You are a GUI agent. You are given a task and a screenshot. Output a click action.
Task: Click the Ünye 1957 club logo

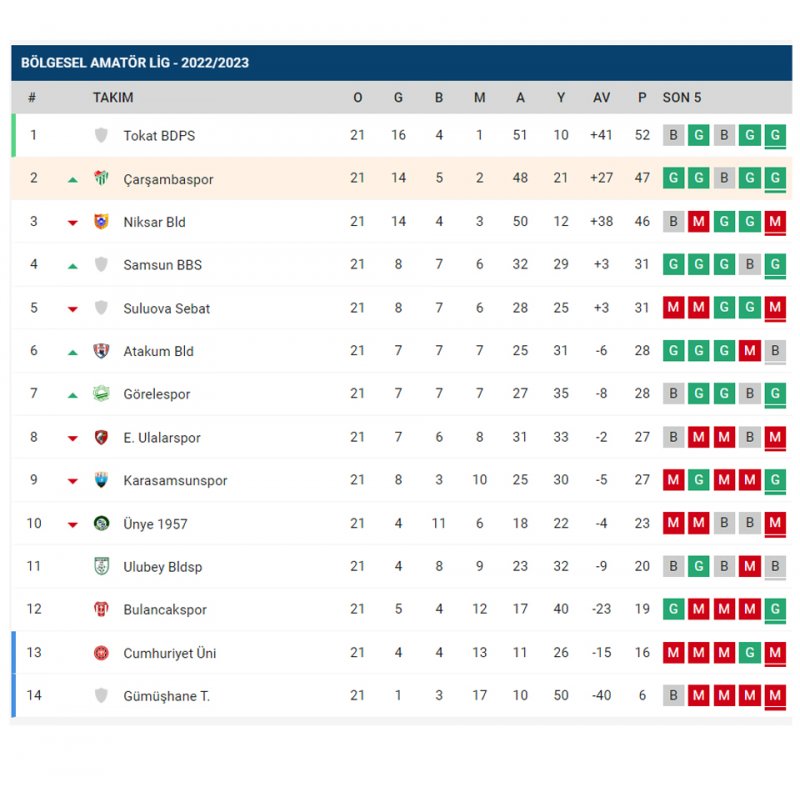pos(101,523)
